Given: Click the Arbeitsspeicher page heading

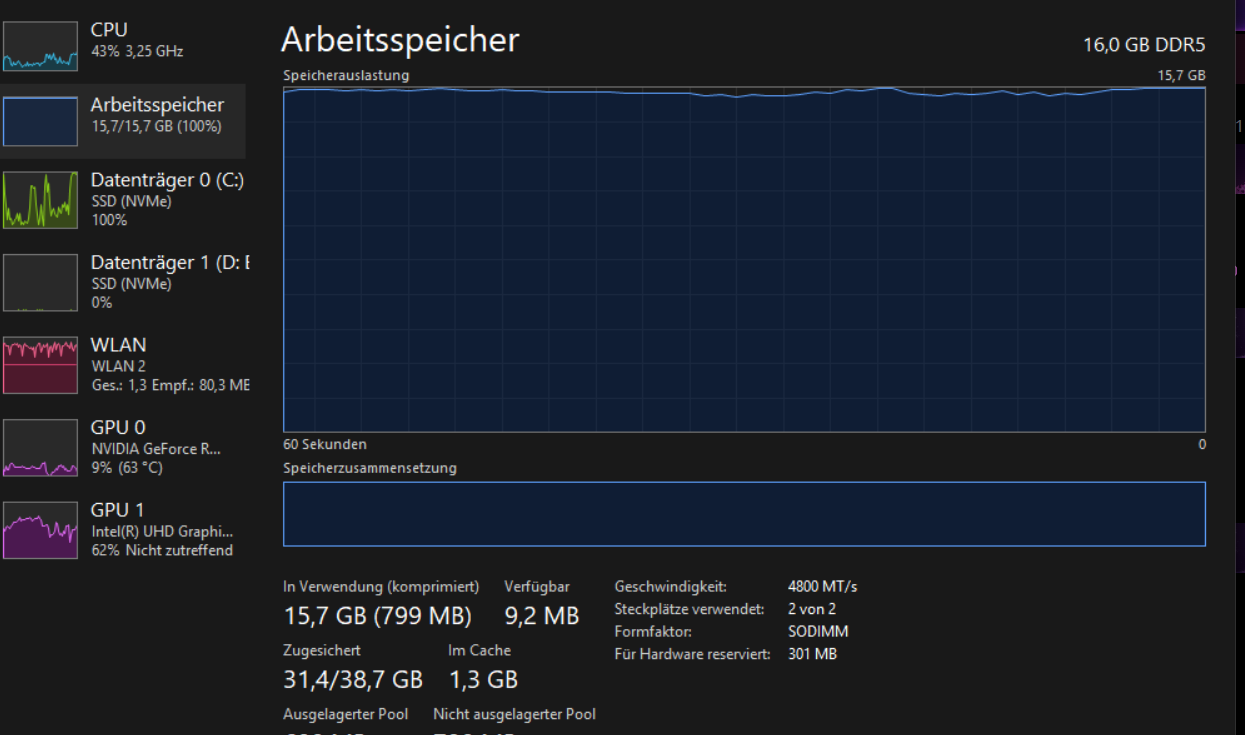Looking at the screenshot, I should pos(400,40).
